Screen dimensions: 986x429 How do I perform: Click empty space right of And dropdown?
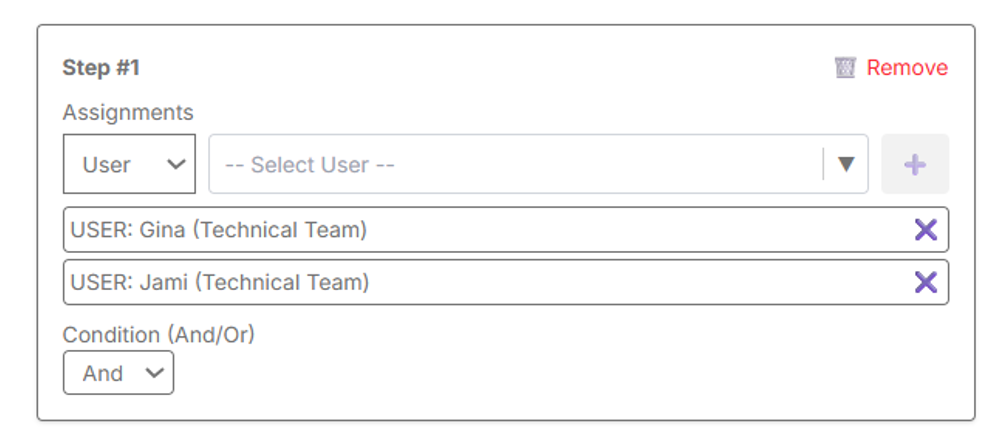tap(500, 373)
